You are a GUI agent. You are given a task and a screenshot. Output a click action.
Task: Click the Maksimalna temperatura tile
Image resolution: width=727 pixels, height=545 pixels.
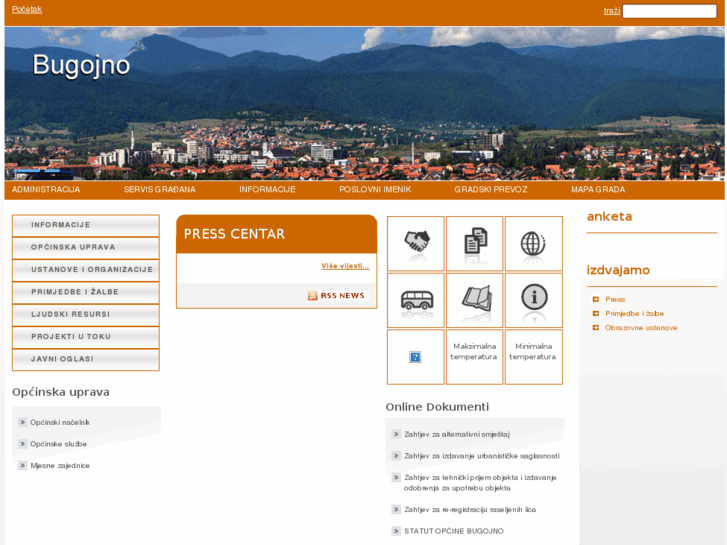(474, 357)
